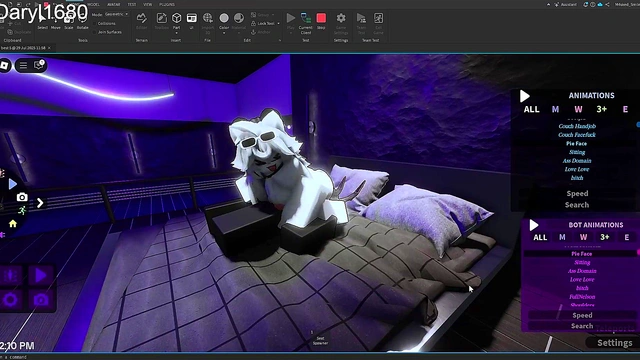Expand the radial menu right chevron
This screenshot has height=360, width=640.
[40, 203]
